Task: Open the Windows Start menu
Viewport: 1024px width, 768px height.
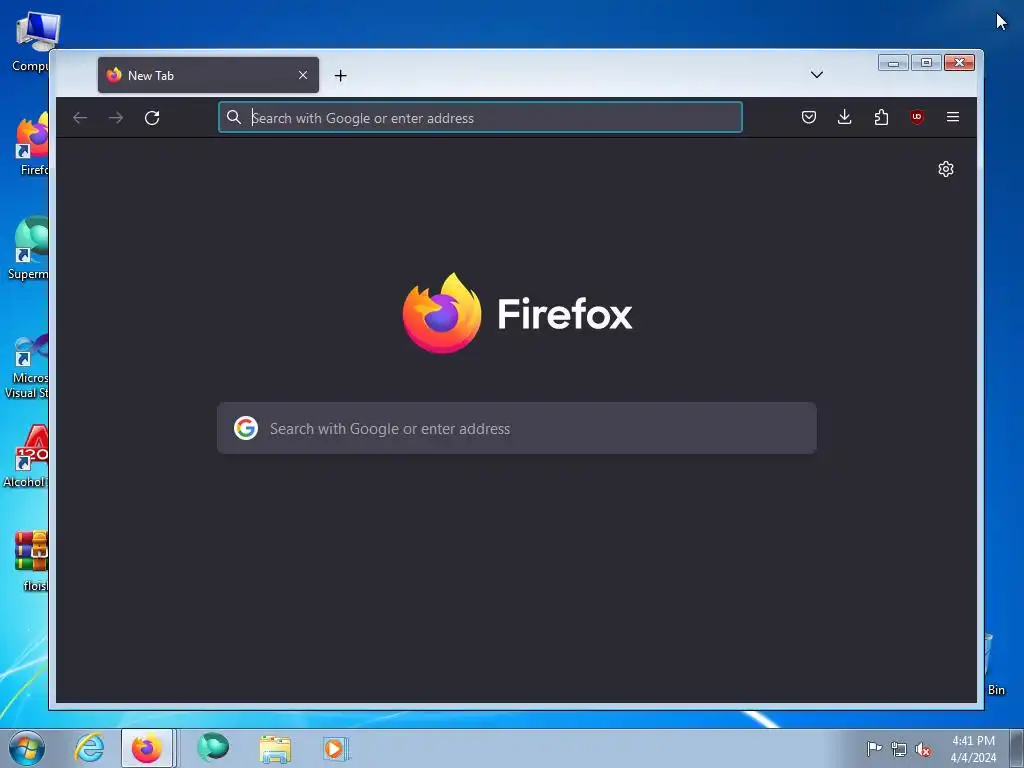Action: [x=27, y=748]
